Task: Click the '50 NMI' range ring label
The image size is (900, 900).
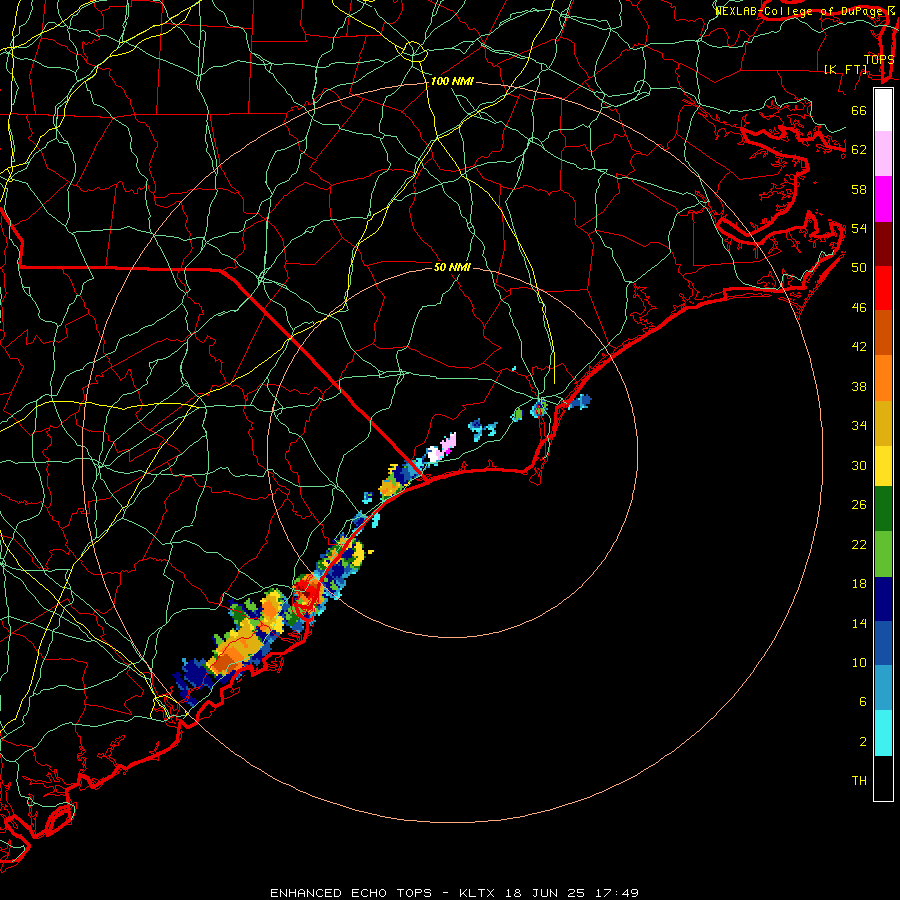Action: tap(452, 267)
